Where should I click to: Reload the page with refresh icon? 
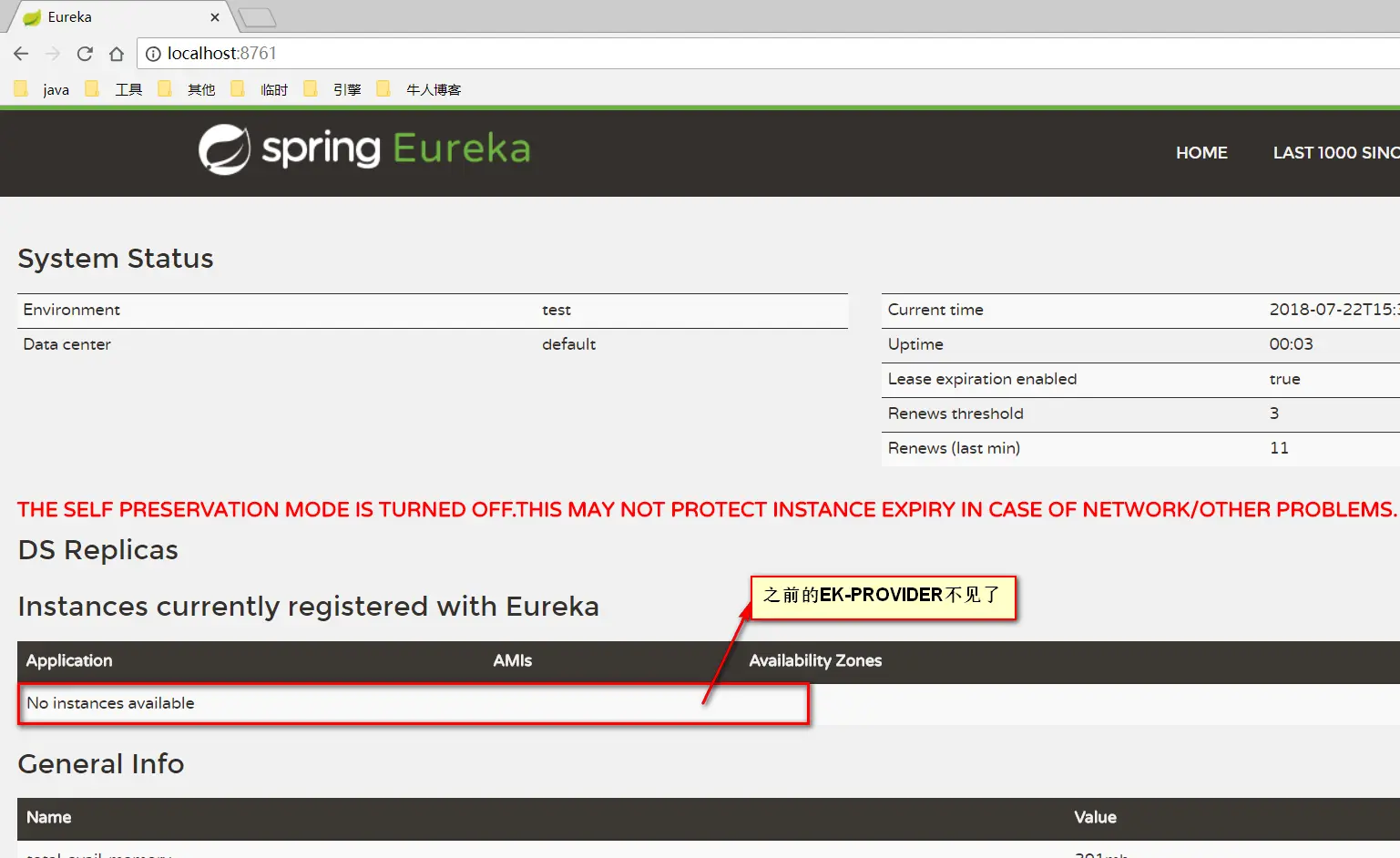pyautogui.click(x=85, y=54)
